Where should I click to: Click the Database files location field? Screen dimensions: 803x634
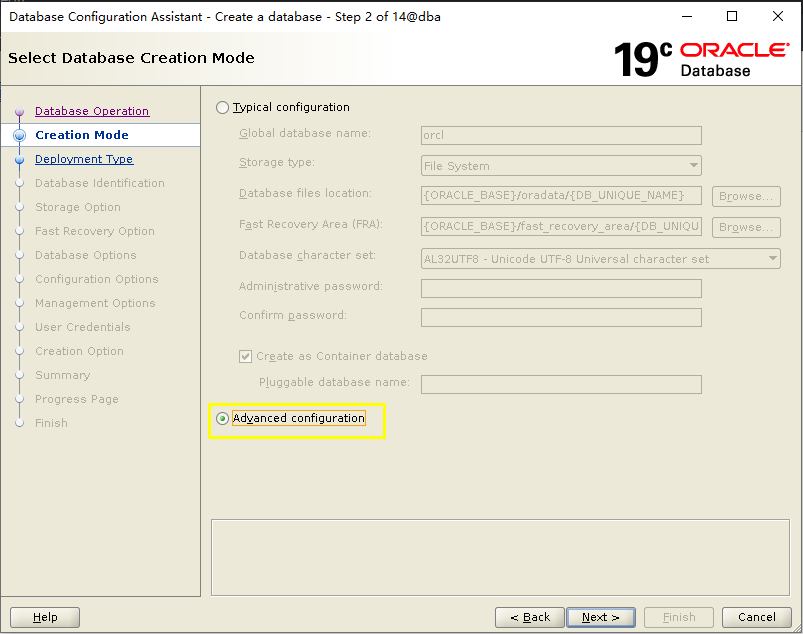[561, 196]
